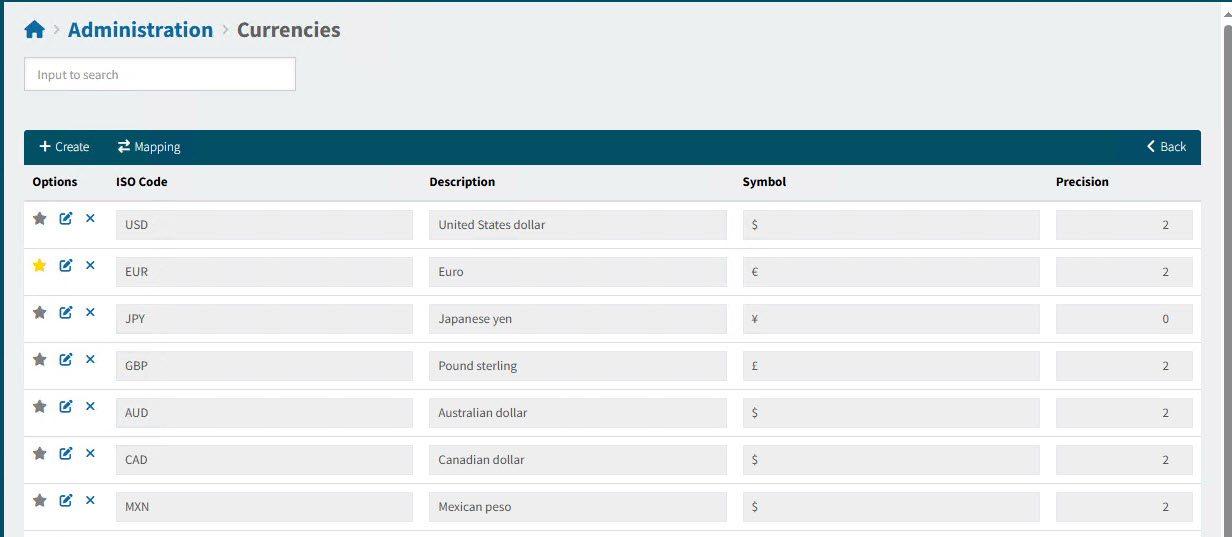Toggle the yellow star on EUR
Image resolution: width=1232 pixels, height=537 pixels.
pyautogui.click(x=40, y=265)
